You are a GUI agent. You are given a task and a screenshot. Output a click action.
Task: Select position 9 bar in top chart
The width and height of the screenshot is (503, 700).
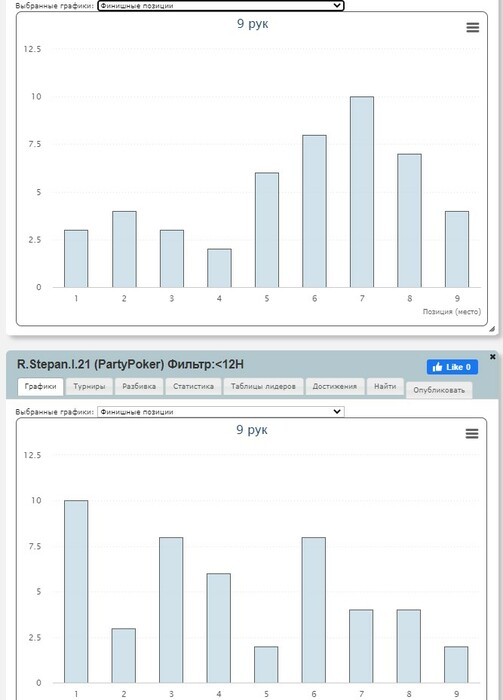coord(457,249)
